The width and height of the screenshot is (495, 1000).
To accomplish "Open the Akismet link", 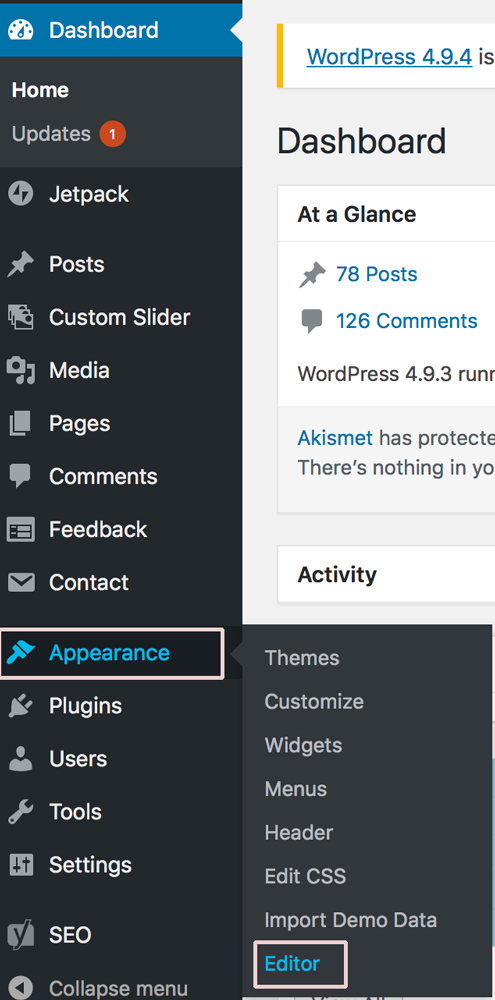I will click(x=335, y=438).
